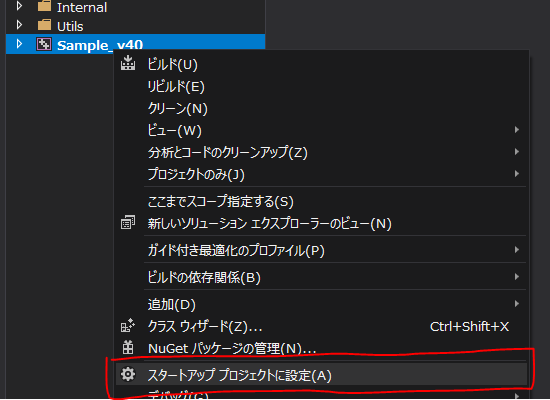This screenshot has height=400, width=550.
Task: Click the new Solution Explorer view icon
Action: tap(128, 222)
